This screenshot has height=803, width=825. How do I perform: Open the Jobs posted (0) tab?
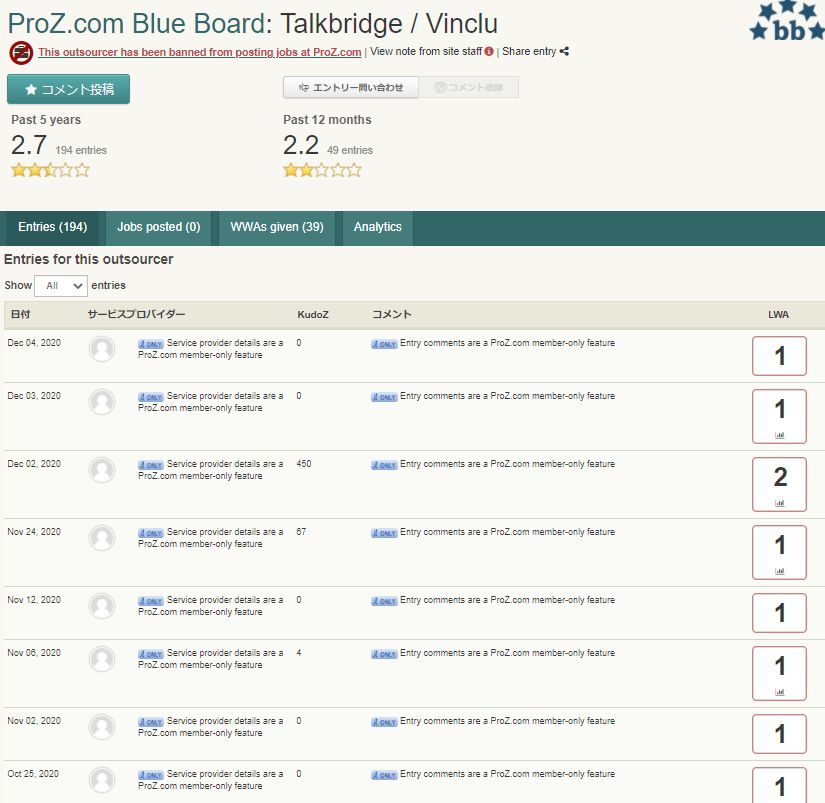158,227
